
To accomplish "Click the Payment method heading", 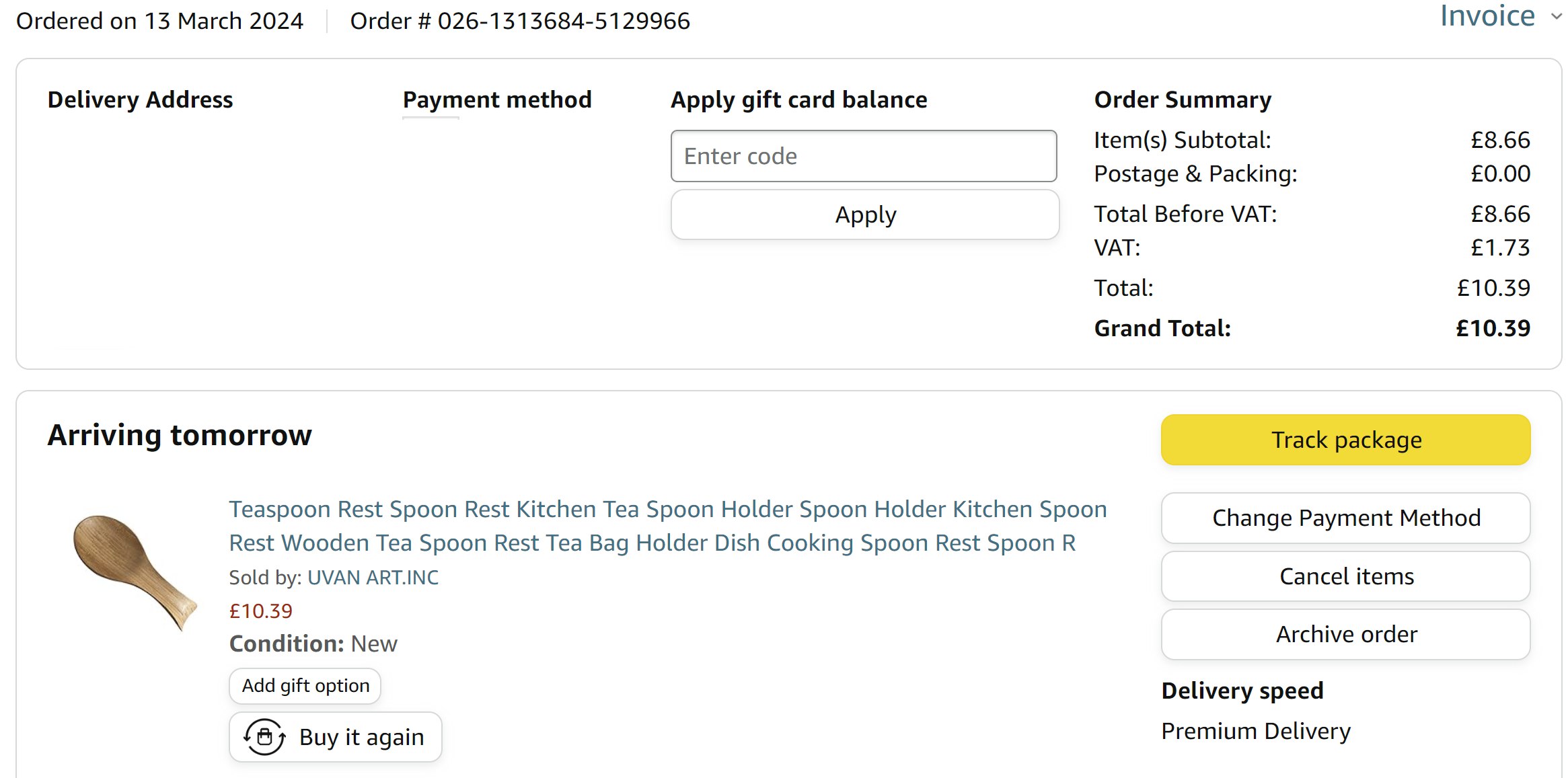I will tap(497, 100).
